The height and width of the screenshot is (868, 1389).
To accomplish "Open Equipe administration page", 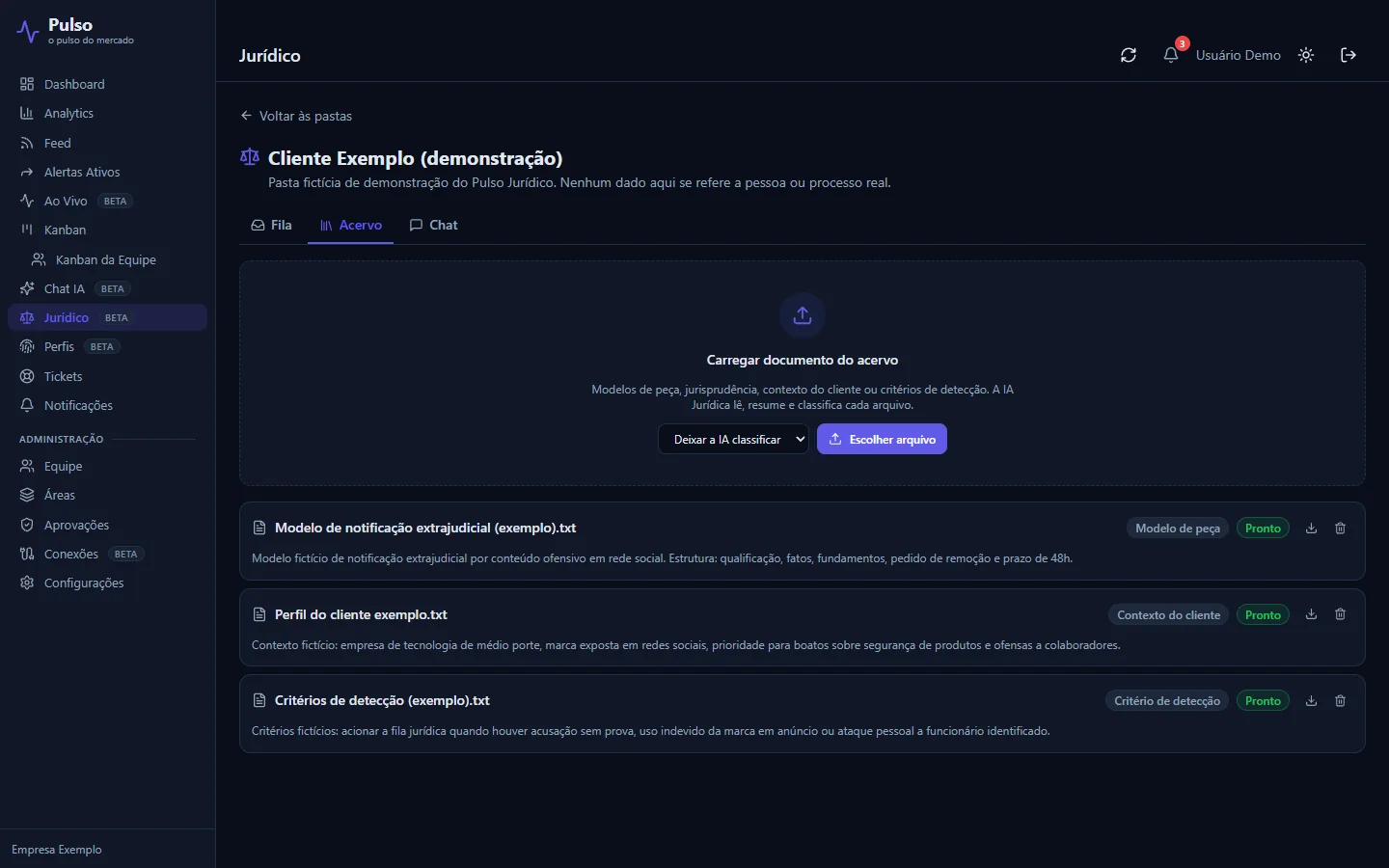I will pyautogui.click(x=107, y=466).
